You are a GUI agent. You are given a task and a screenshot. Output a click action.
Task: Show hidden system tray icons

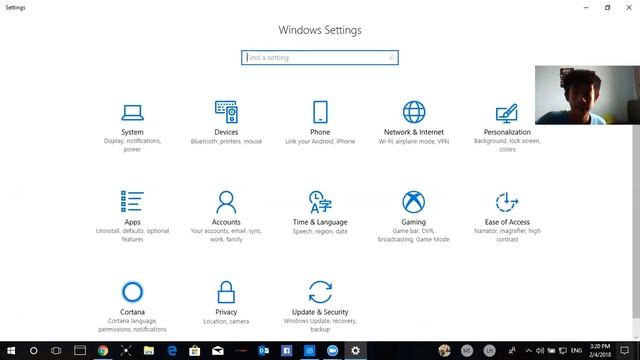pyautogui.click(x=529, y=351)
